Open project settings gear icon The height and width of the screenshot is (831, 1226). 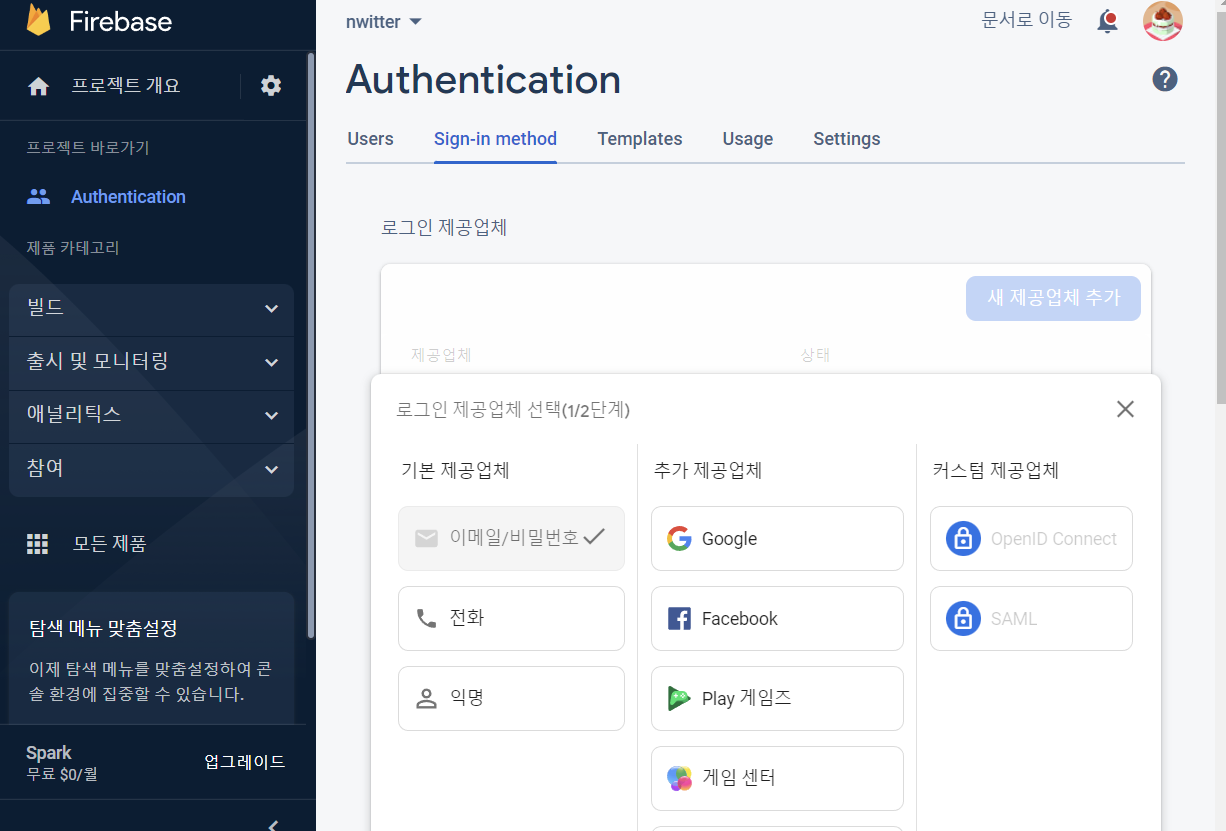(x=271, y=86)
